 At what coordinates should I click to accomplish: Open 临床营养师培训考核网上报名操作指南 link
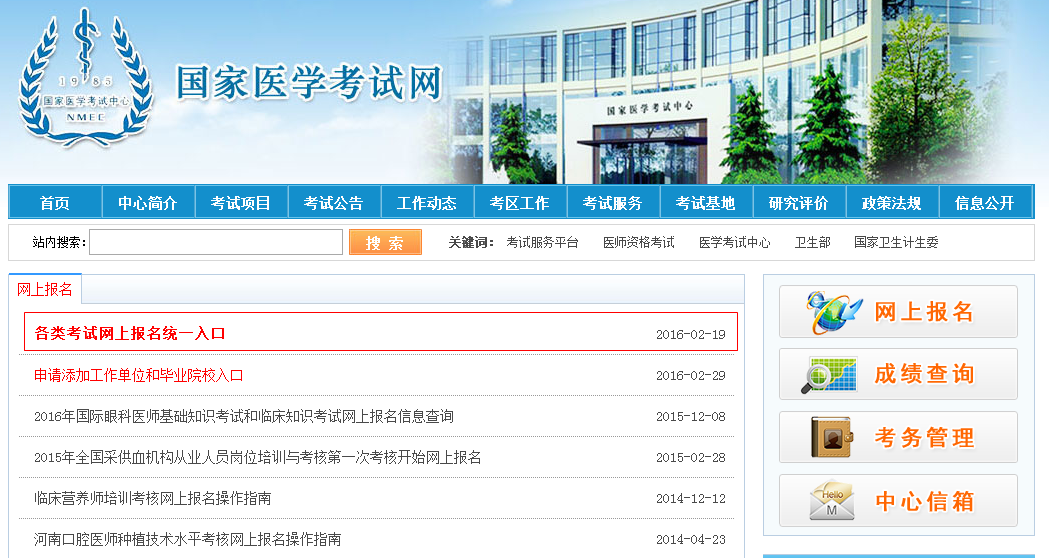pos(152,498)
